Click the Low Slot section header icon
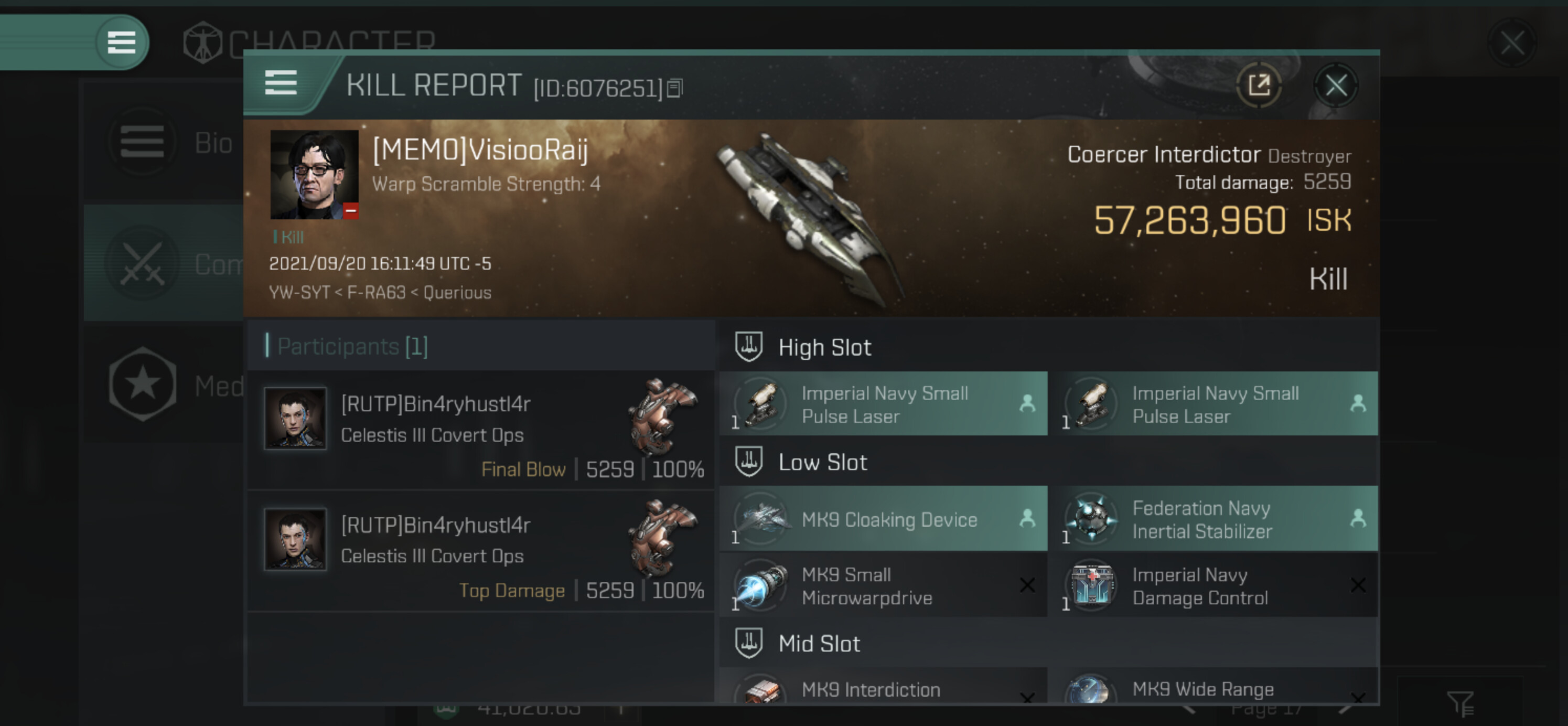The width and height of the screenshot is (1568, 726). pos(749,462)
